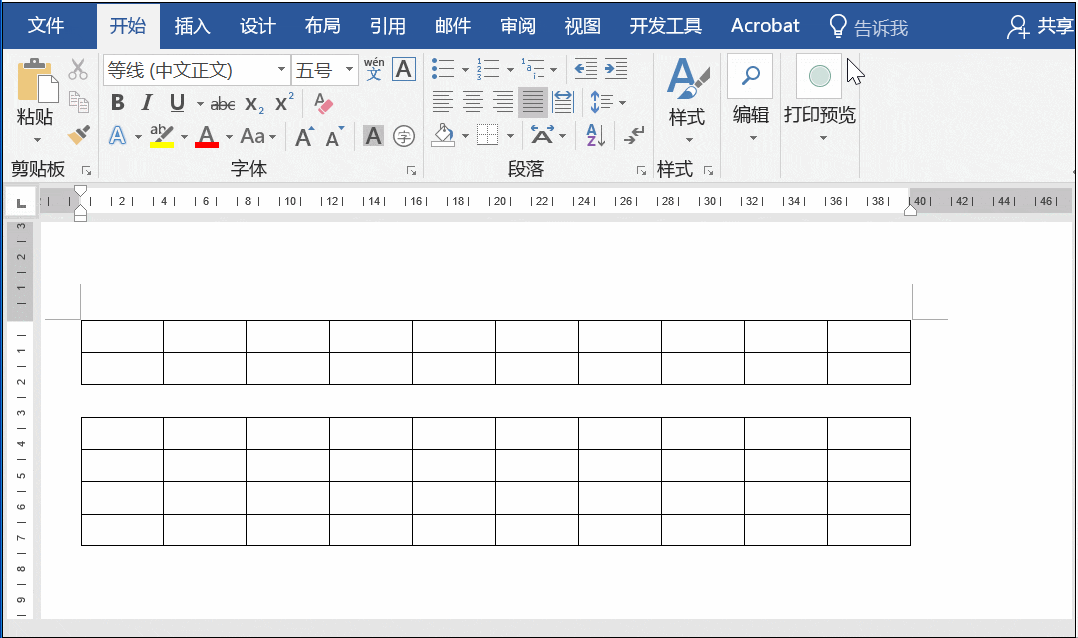Toggle Italic formatting
1078x638 pixels.
147,103
